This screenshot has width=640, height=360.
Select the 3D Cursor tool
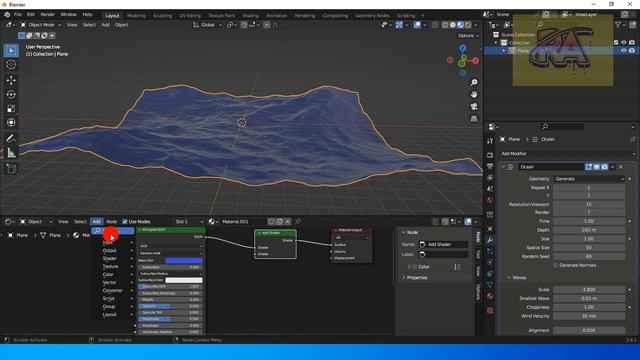pos(11,64)
